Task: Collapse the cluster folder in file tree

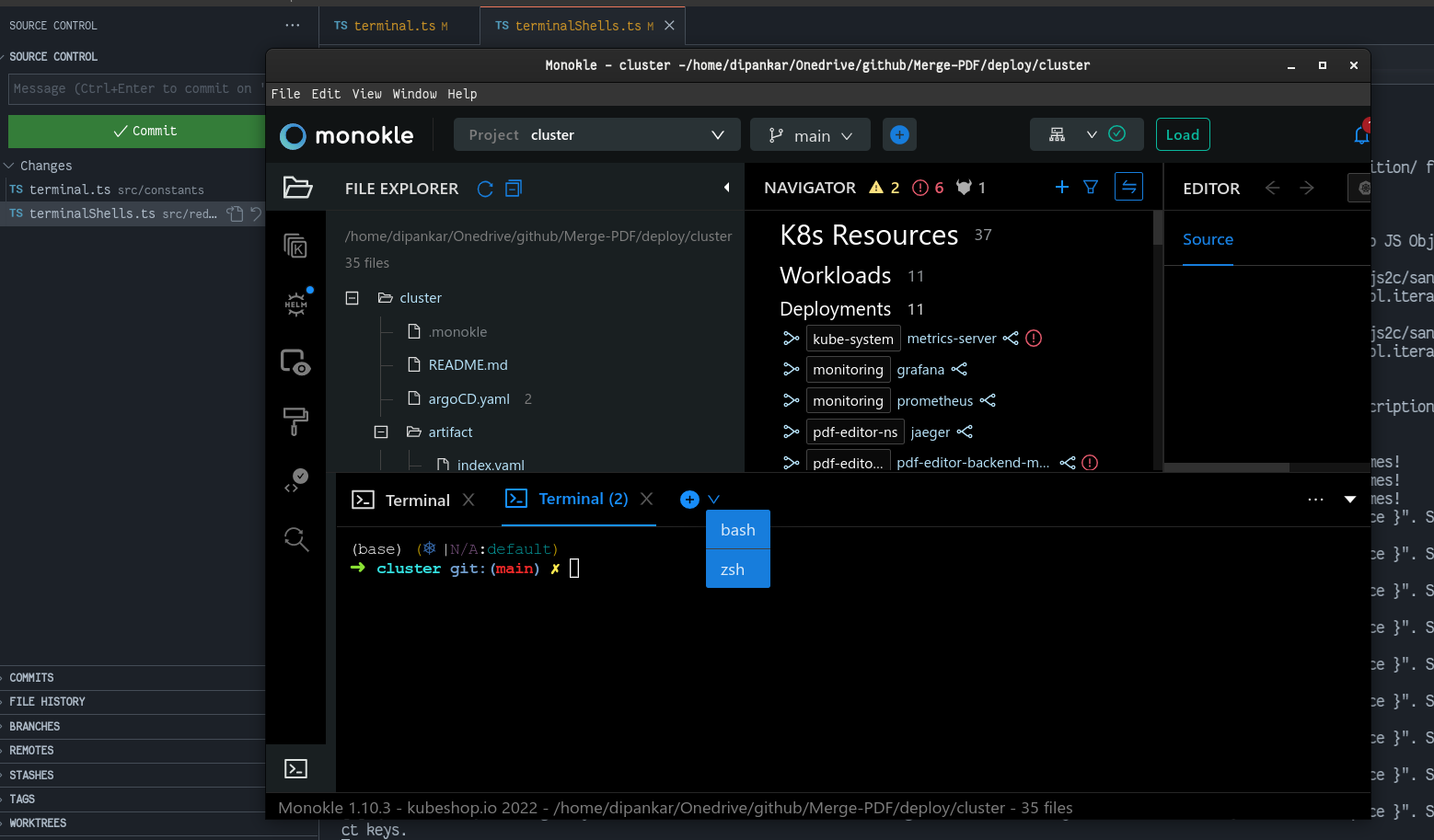Action: [x=352, y=298]
